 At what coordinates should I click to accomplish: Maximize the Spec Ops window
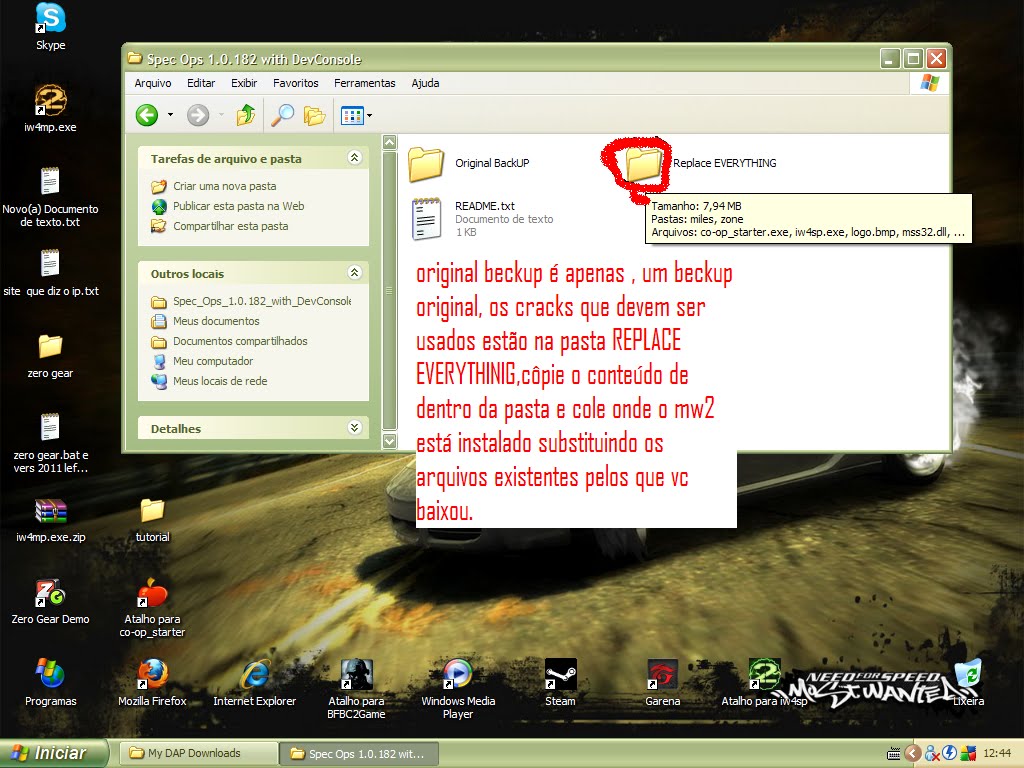[914, 59]
